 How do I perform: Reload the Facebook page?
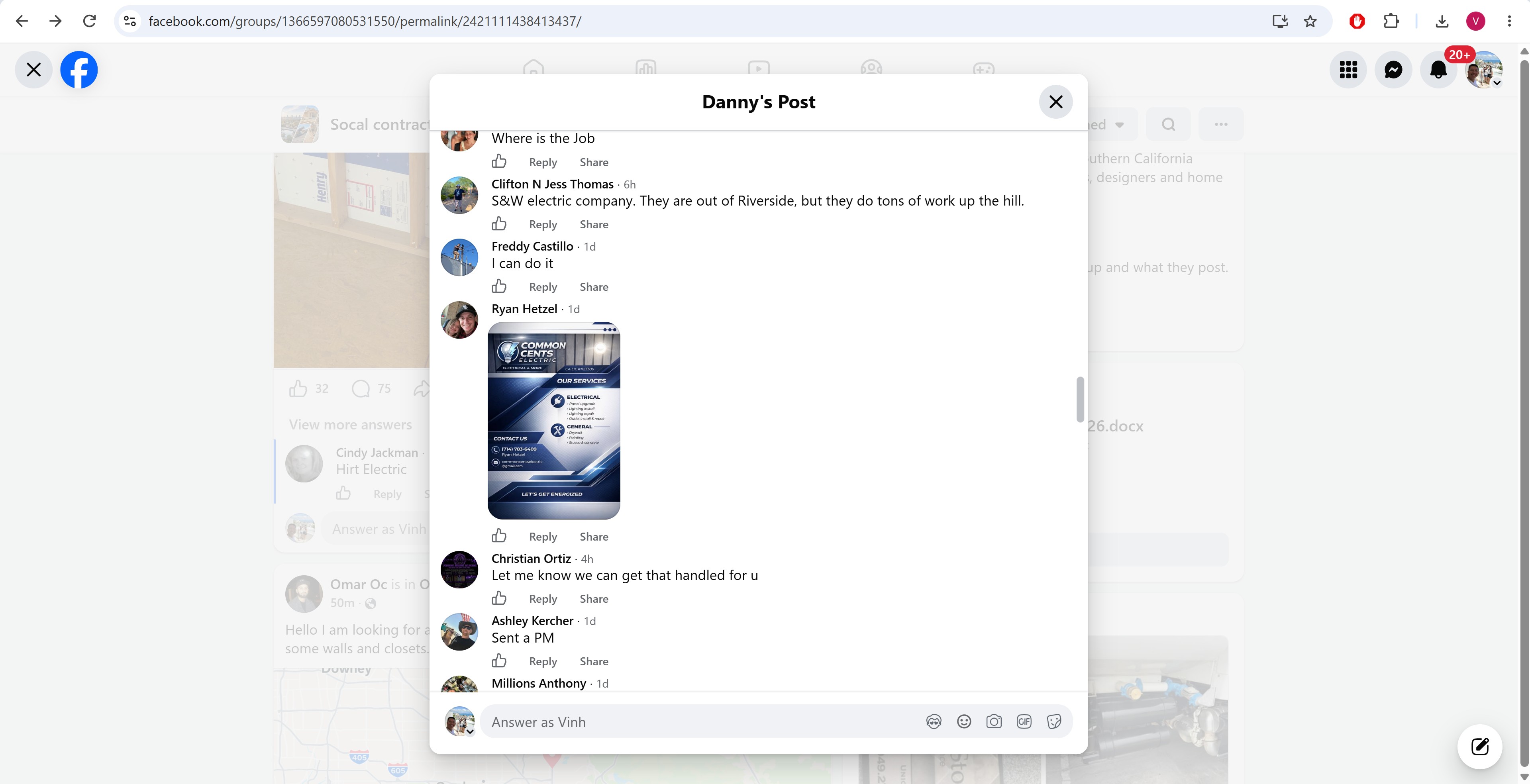(89, 22)
